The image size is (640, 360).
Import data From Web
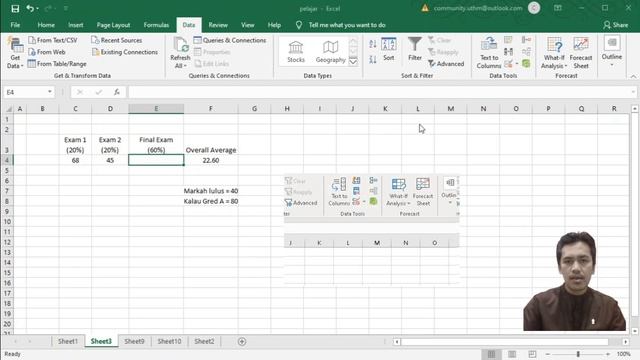click(x=47, y=52)
